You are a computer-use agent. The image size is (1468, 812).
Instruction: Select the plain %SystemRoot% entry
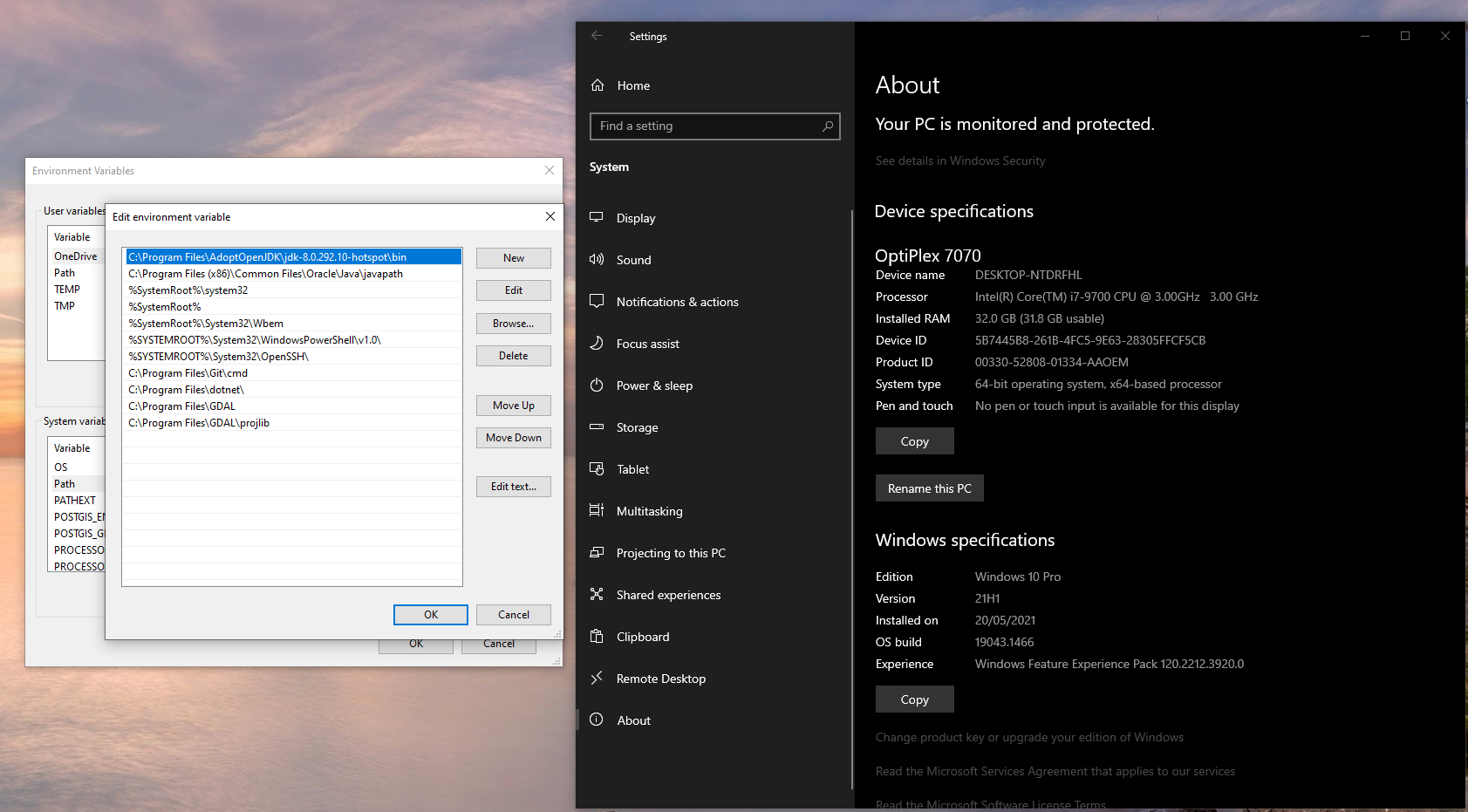(293, 307)
